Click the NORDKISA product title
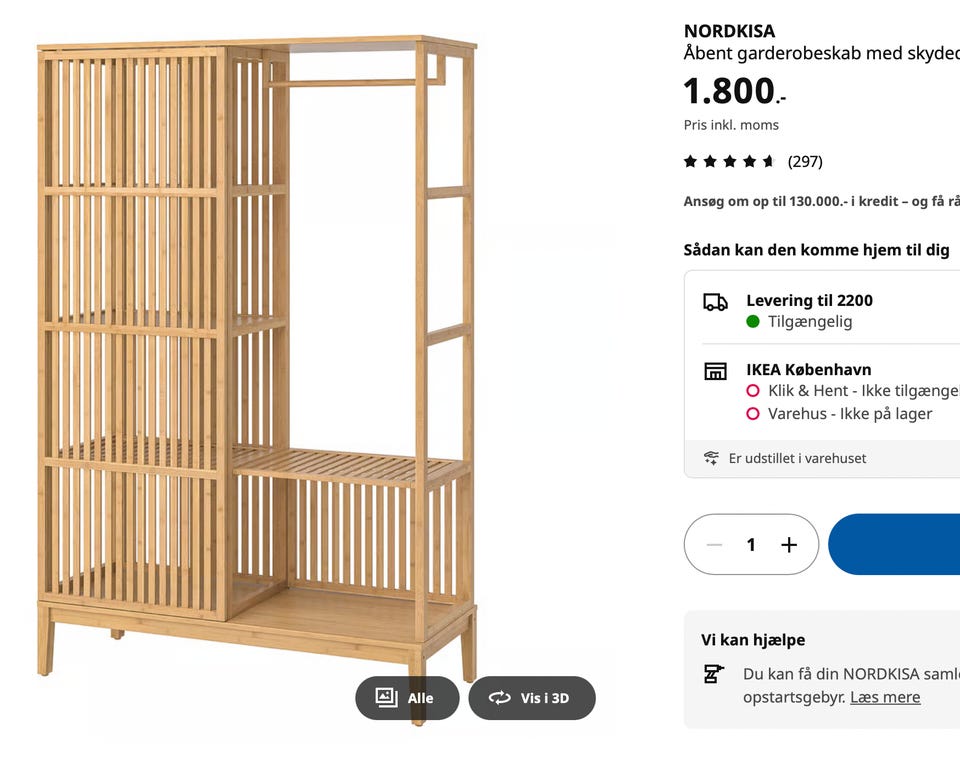The image size is (960, 758). pos(729,31)
